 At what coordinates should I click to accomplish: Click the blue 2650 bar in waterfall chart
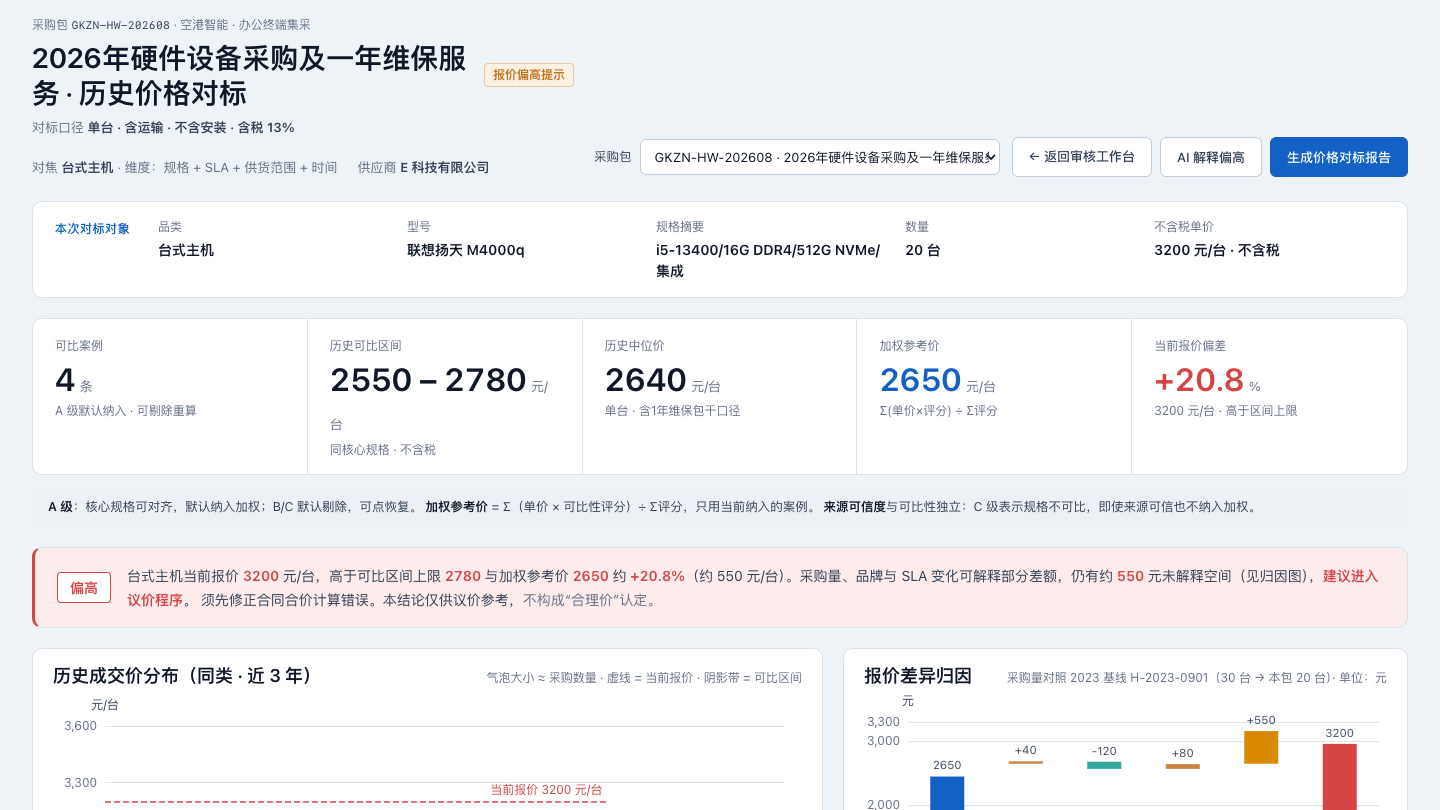[947, 793]
